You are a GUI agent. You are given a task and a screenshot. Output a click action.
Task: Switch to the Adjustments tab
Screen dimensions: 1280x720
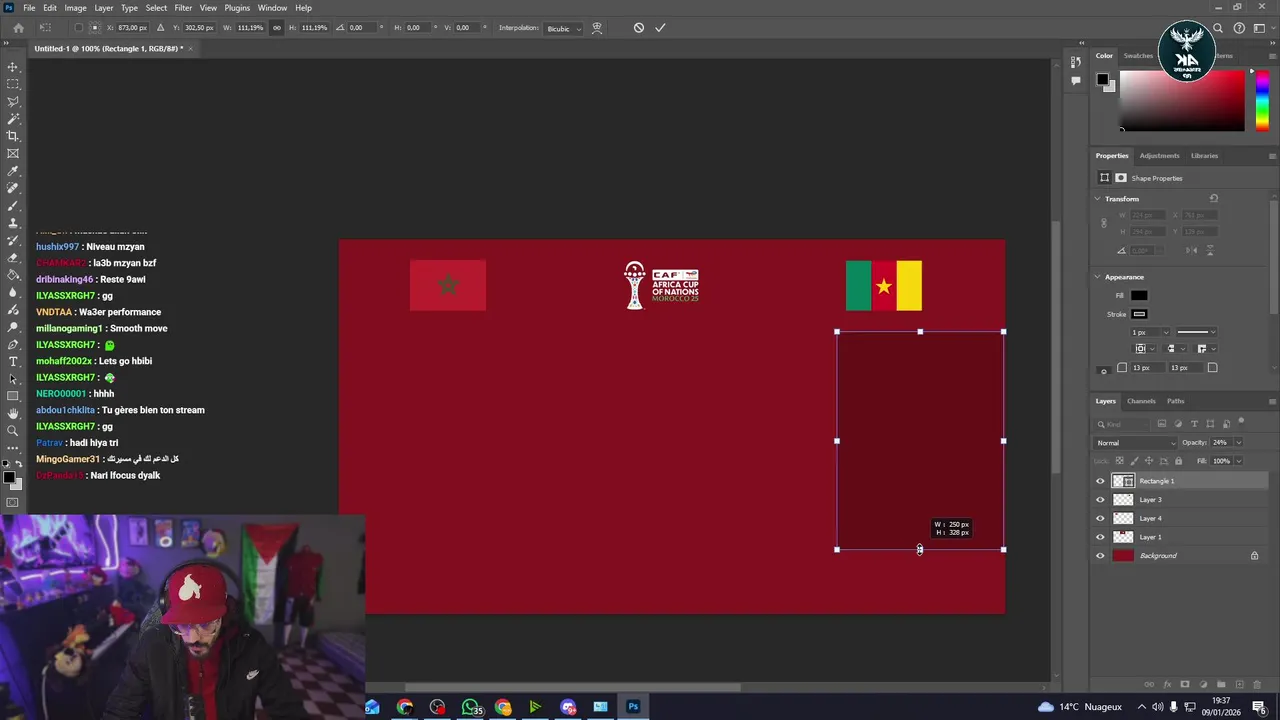1159,156
